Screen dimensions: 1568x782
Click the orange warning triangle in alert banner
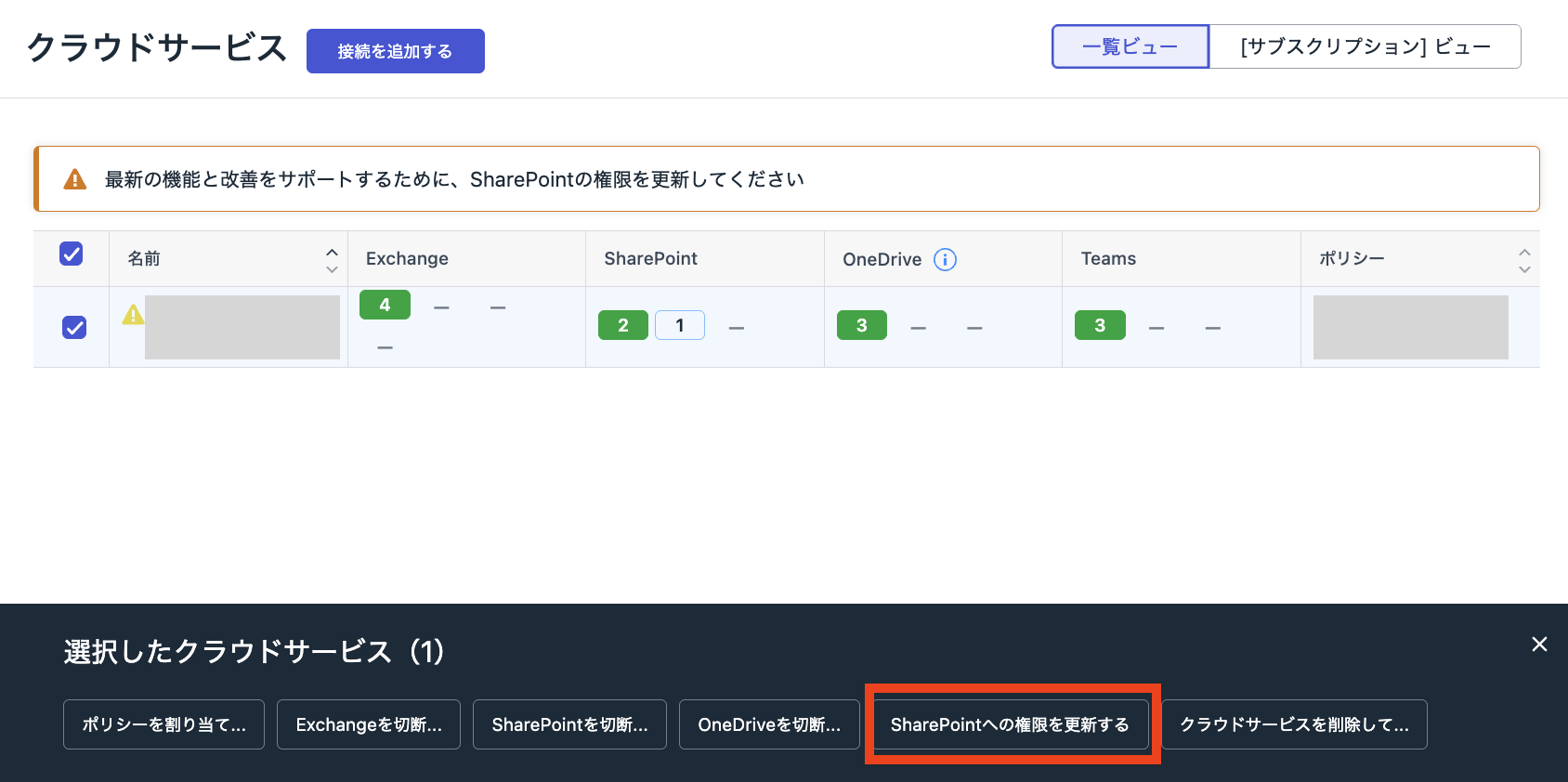(75, 179)
